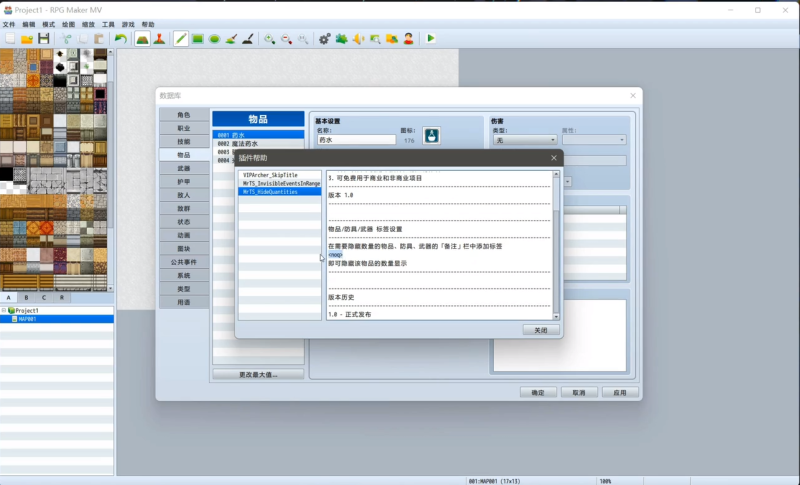Click the Paste clipboard icon

coord(99,39)
